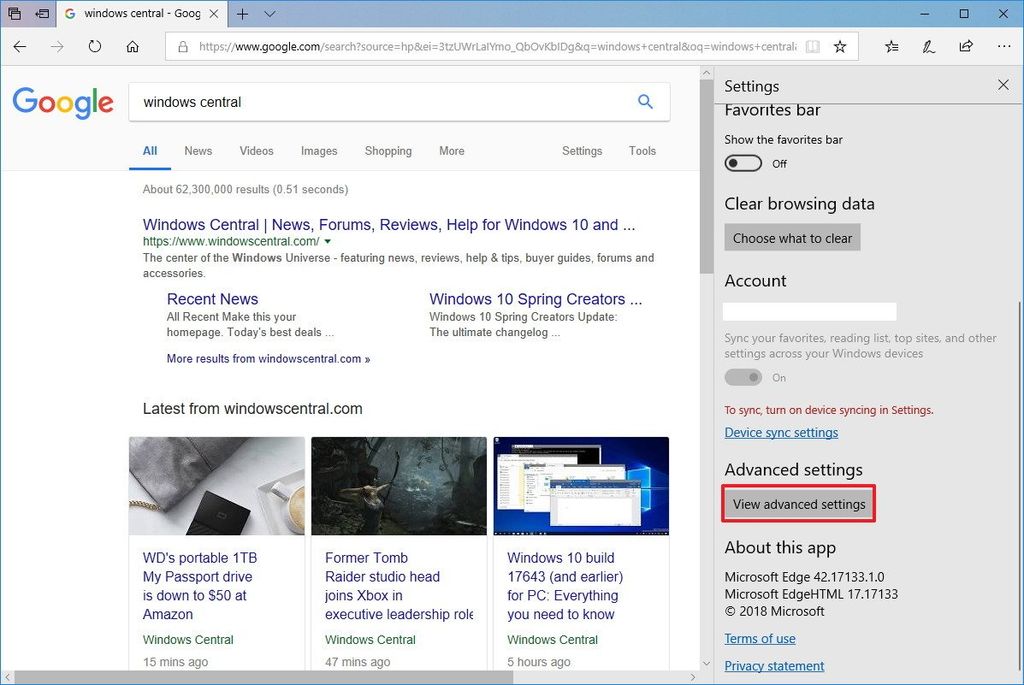Enable the account sync toggle
The width and height of the screenshot is (1024, 685).
click(743, 377)
